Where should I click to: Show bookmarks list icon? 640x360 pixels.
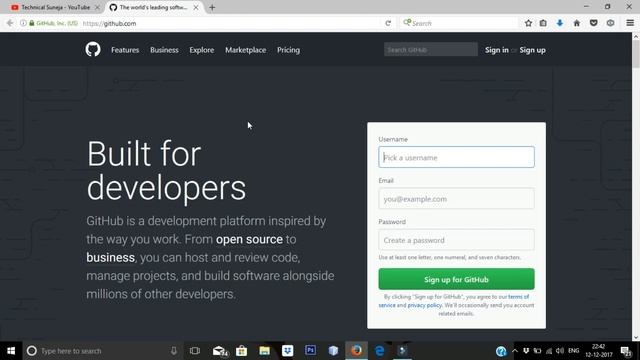click(543, 23)
